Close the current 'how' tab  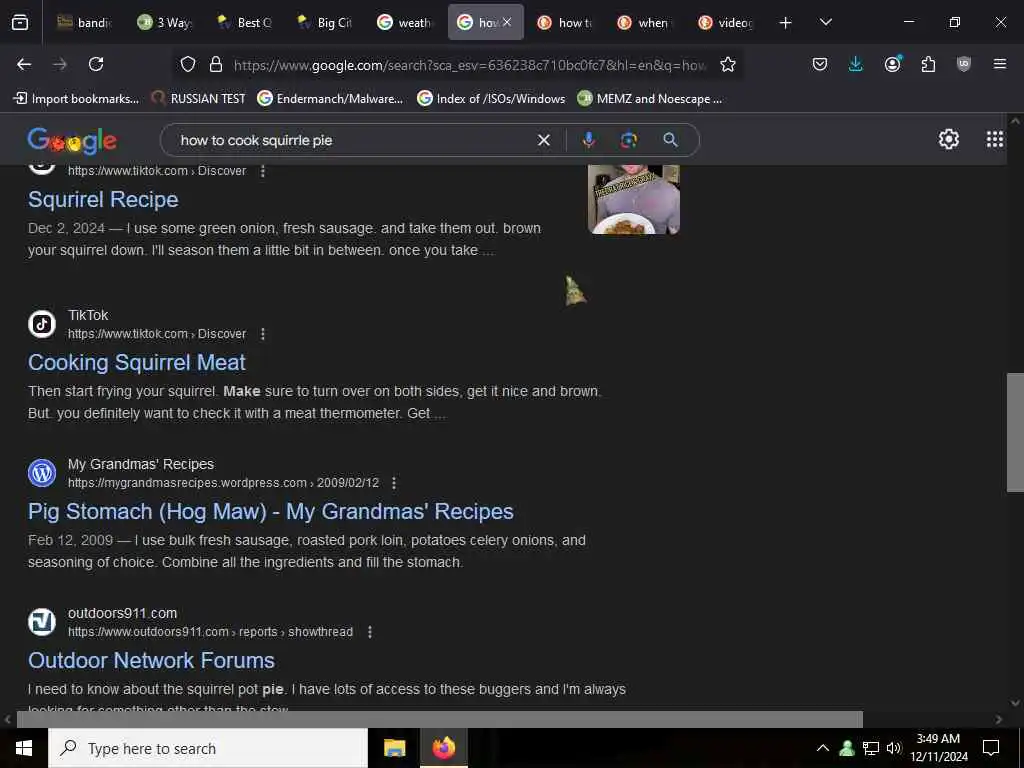[507, 22]
